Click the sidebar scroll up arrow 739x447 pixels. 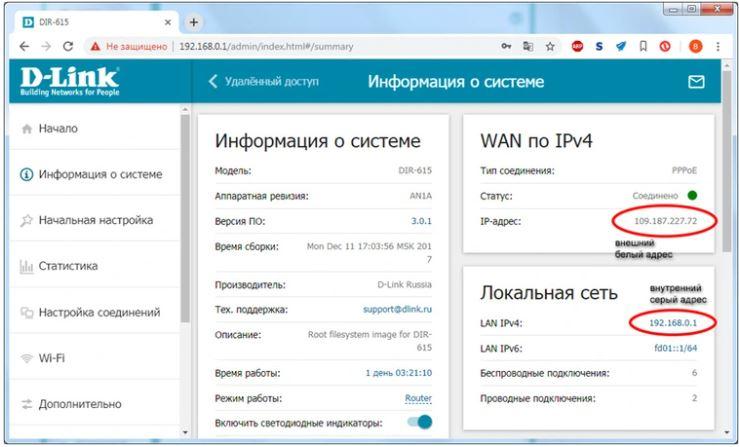[x=185, y=110]
